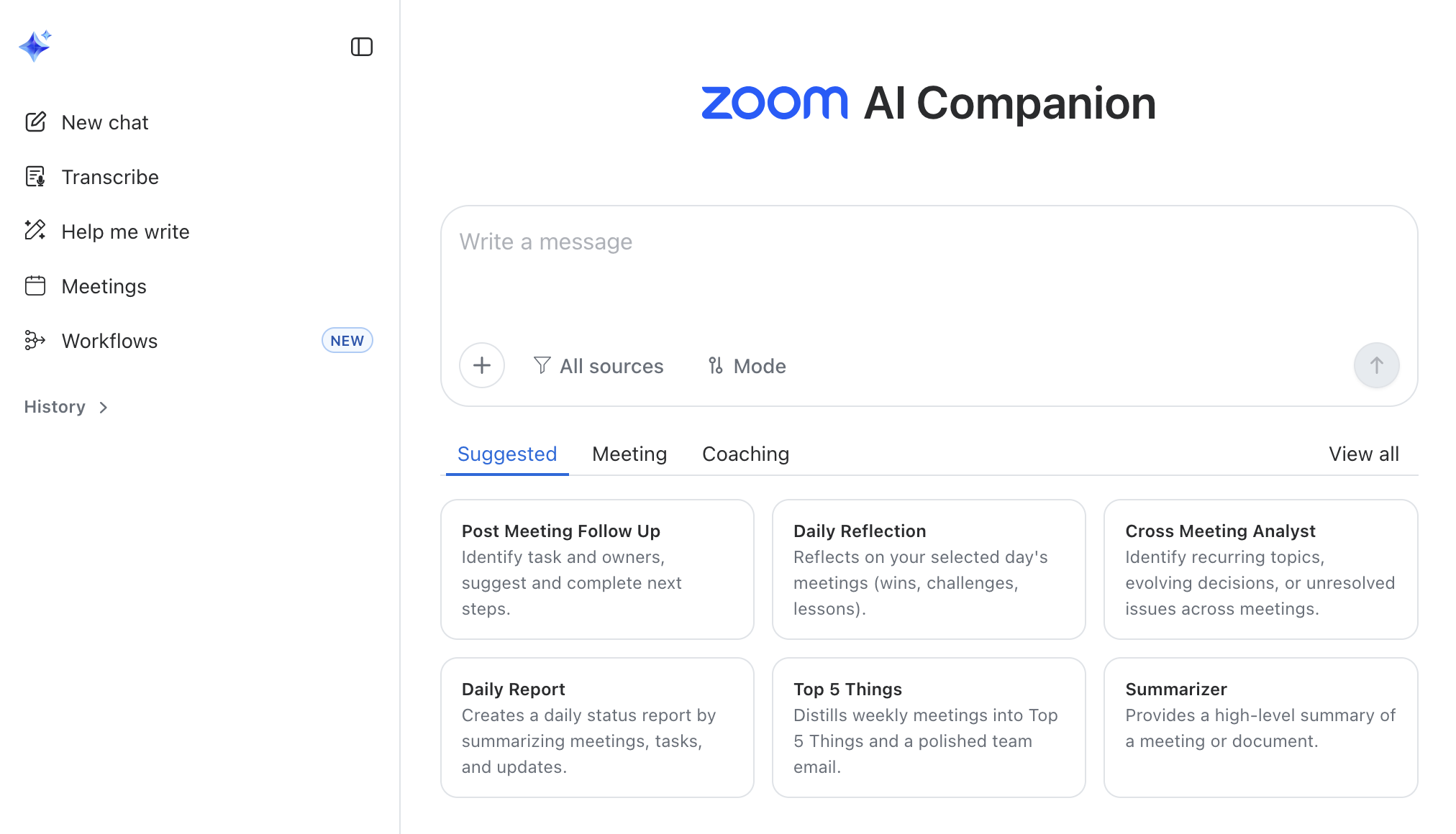The height and width of the screenshot is (834, 1456).
Task: Click the New chat pencil icon
Action: [35, 122]
